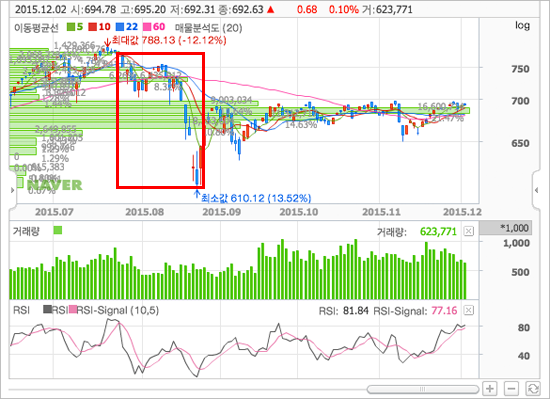
Task: Click the pink 60-day moving average swatch
Action: (x=147, y=27)
